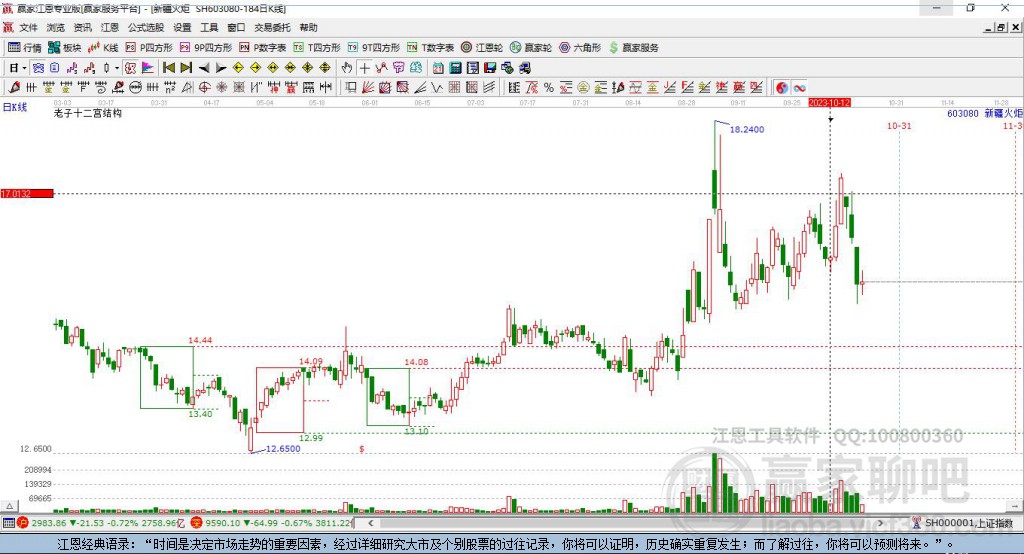Expand volume panel with up triangle

(x=9, y=506)
